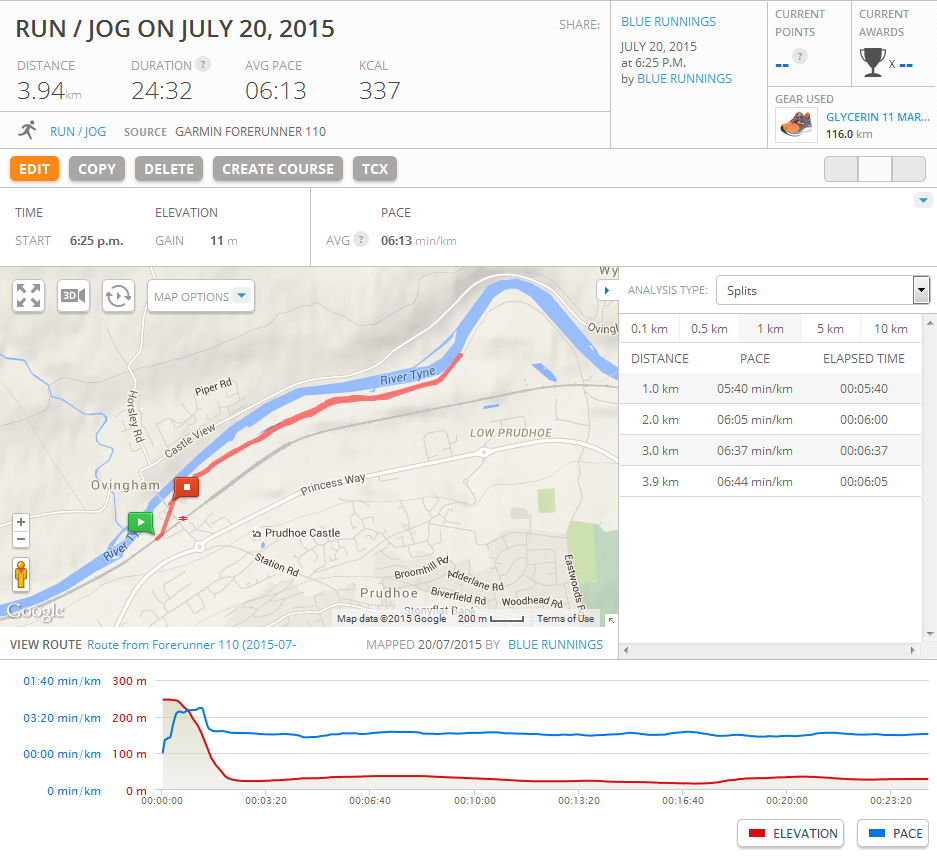Select the 5 km split tab
Viewport: 937px width, 862px height.
click(x=829, y=328)
